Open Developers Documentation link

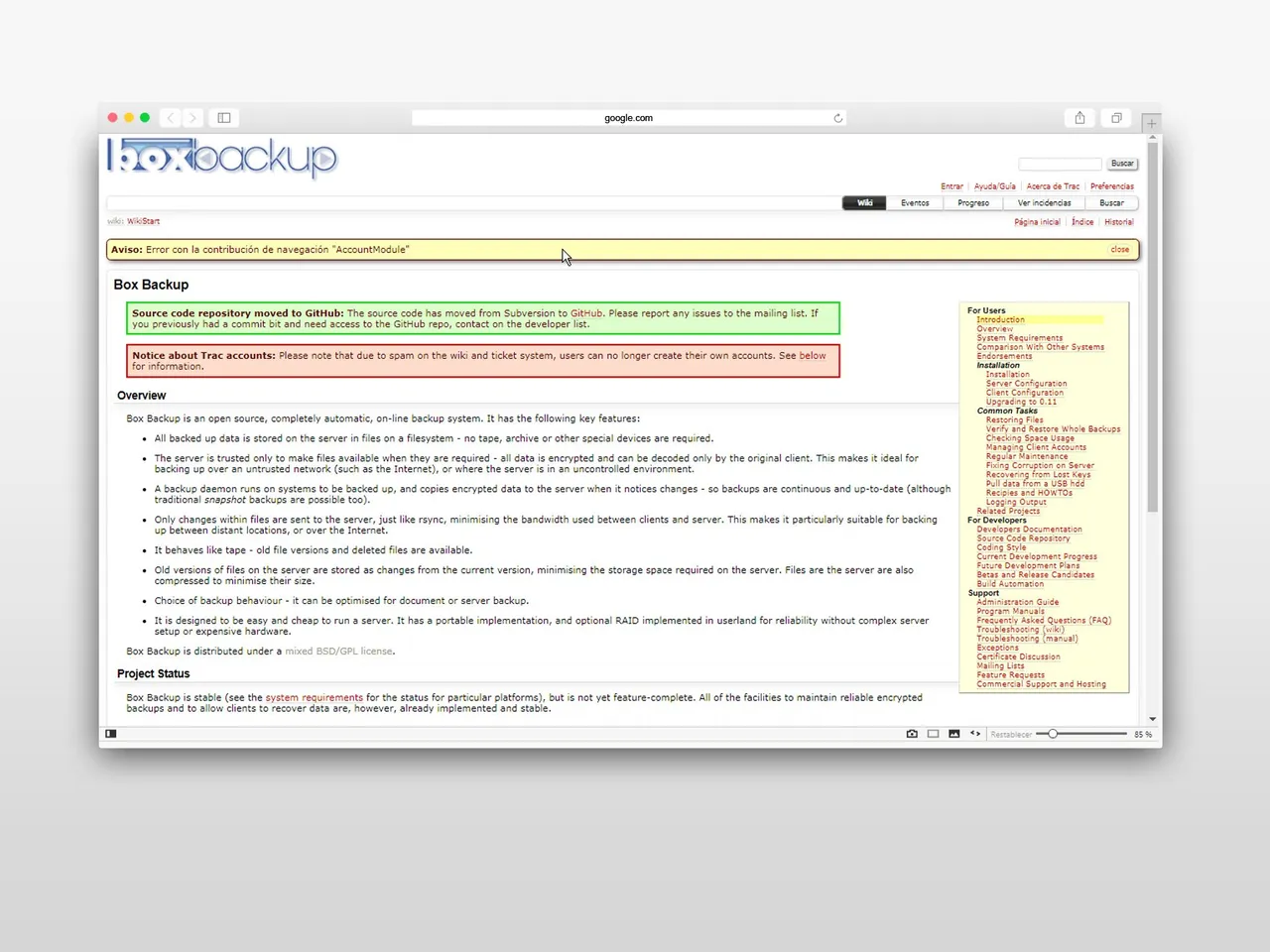coord(1029,530)
